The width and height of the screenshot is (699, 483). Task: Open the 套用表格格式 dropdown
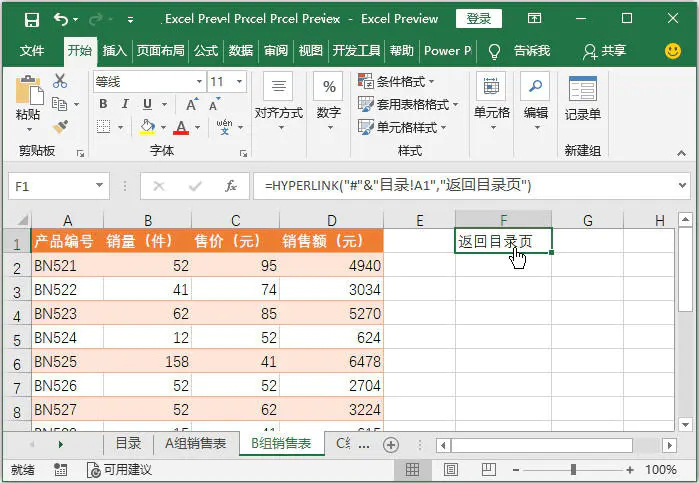tap(408, 105)
